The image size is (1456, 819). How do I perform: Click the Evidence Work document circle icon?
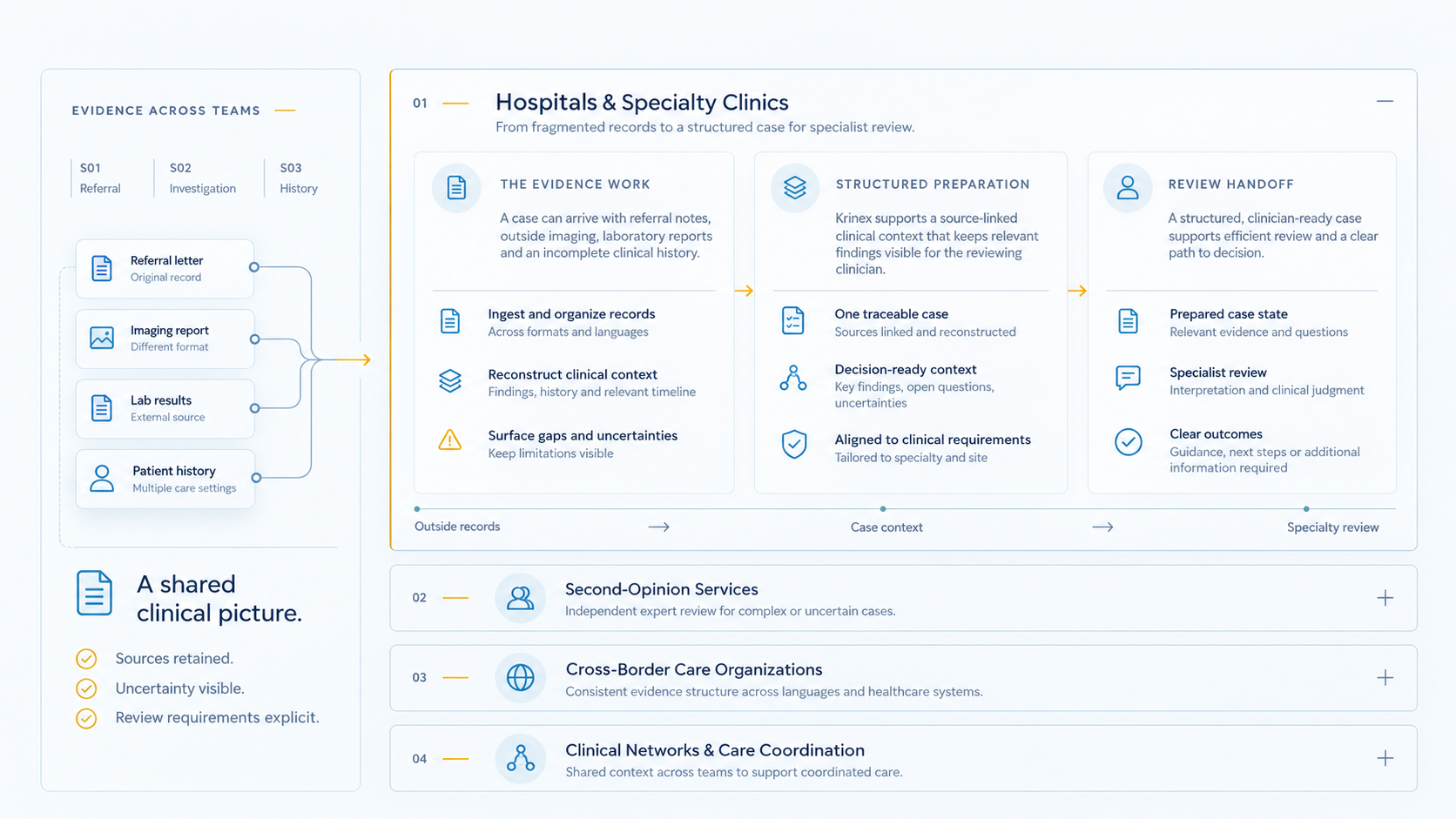pos(456,187)
